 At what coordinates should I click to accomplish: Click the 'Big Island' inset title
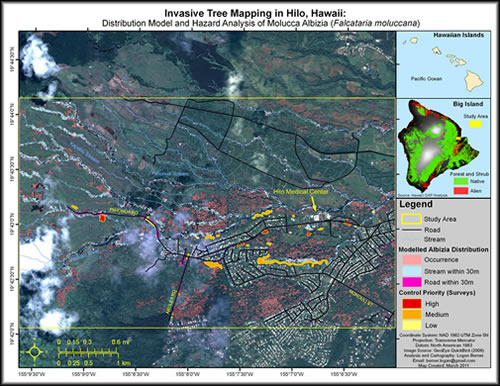tap(468, 104)
